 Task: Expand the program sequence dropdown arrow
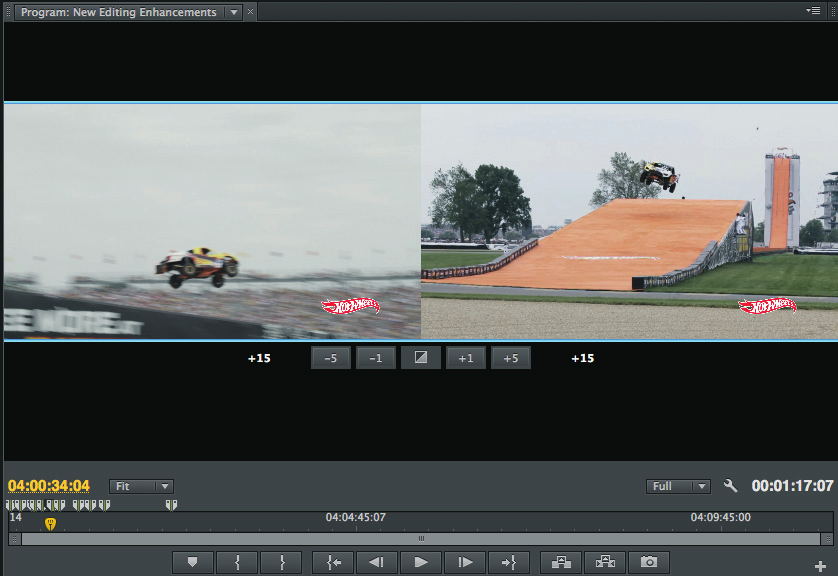tap(234, 12)
